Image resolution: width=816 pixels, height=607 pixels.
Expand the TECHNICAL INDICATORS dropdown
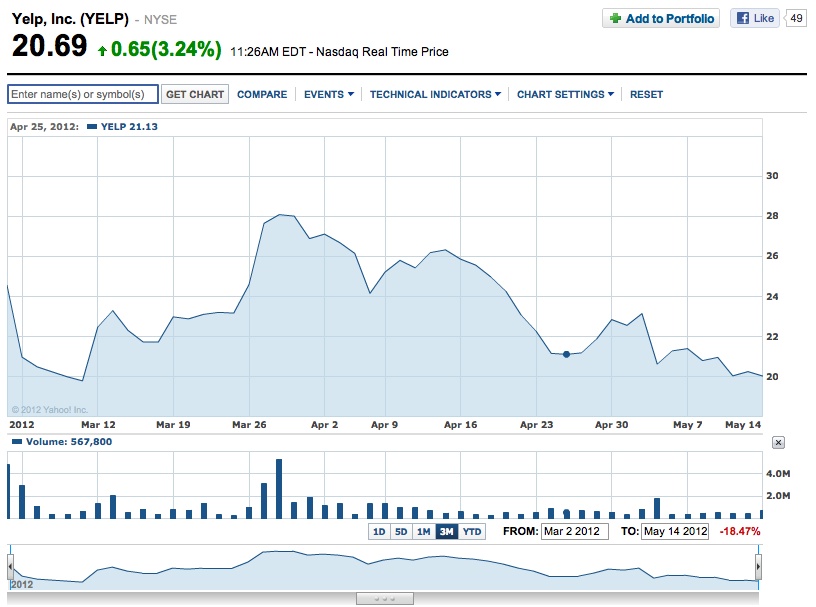[435, 94]
